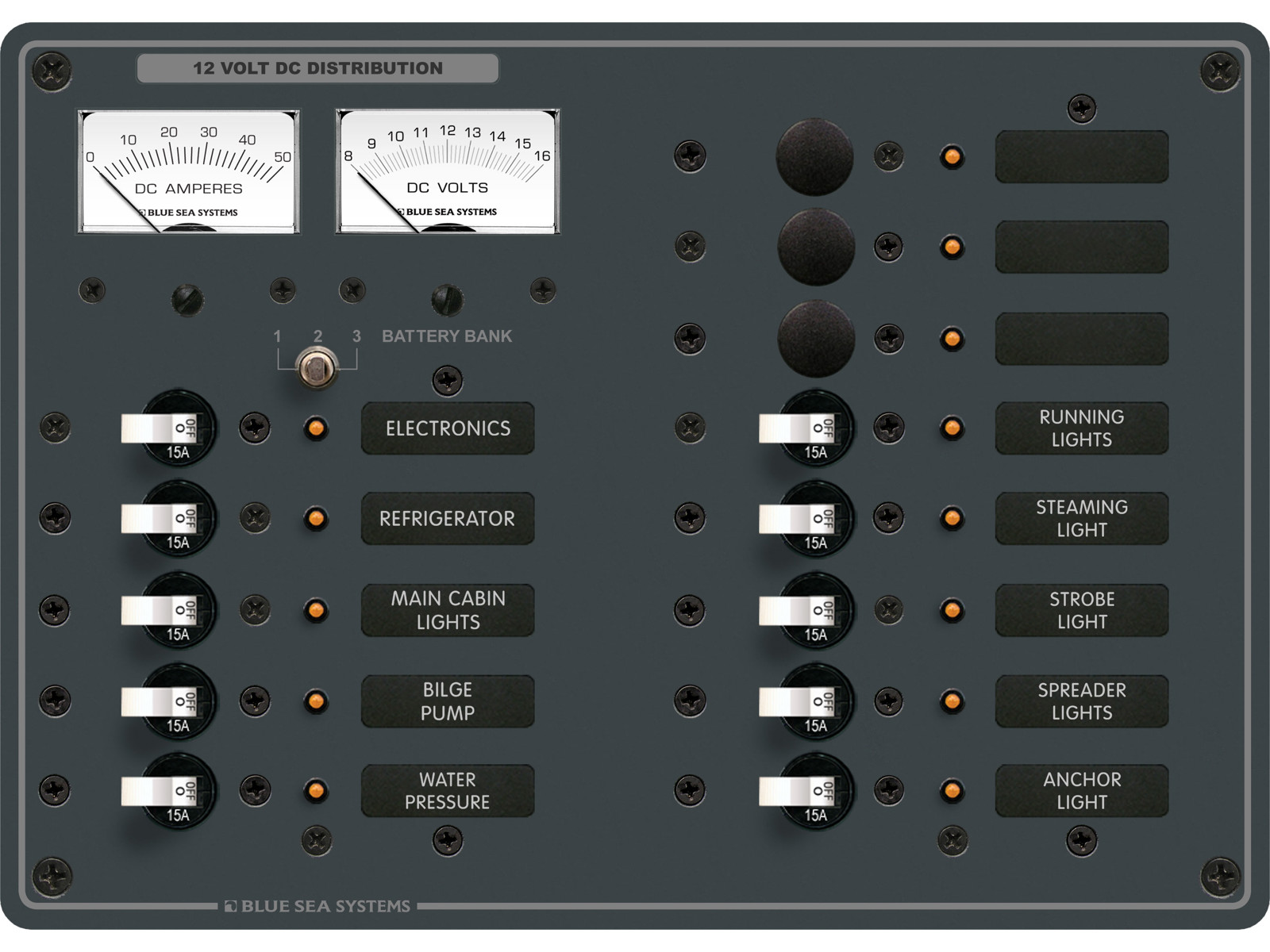
Task: Select the Spreader Lights label
Action: 1081,701
